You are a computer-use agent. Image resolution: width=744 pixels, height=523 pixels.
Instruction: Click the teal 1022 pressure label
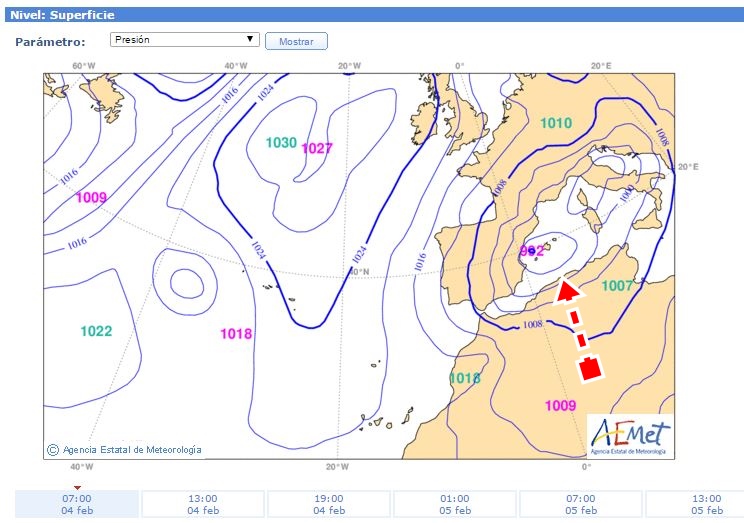point(96,331)
